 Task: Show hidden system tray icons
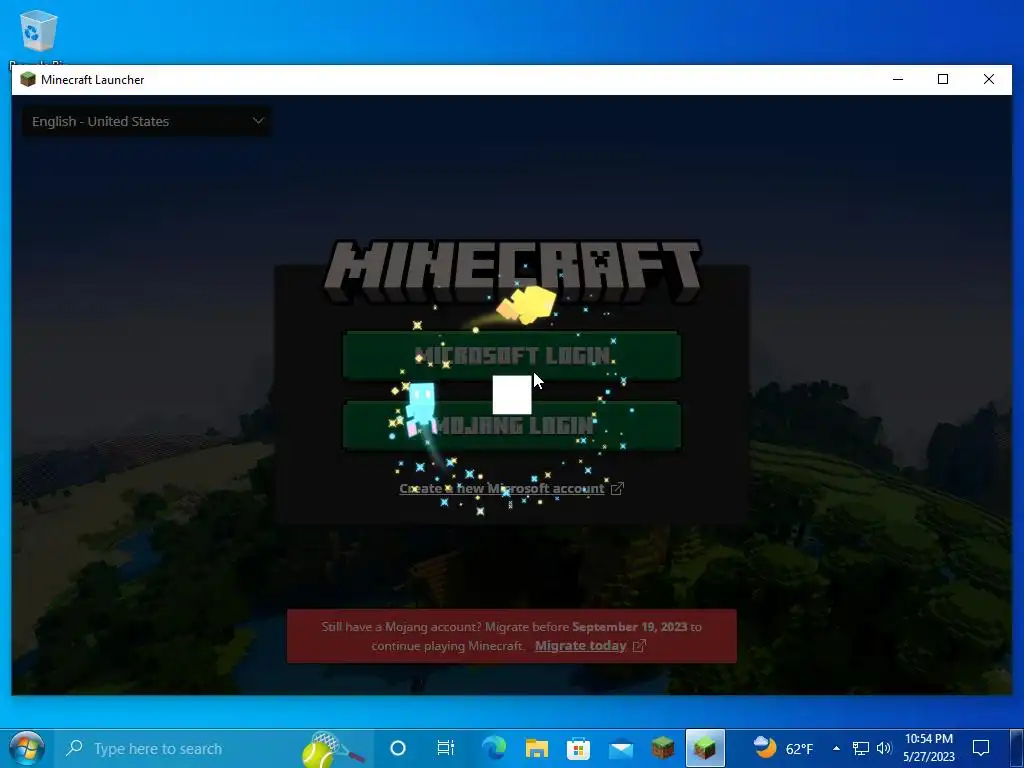[x=837, y=748]
